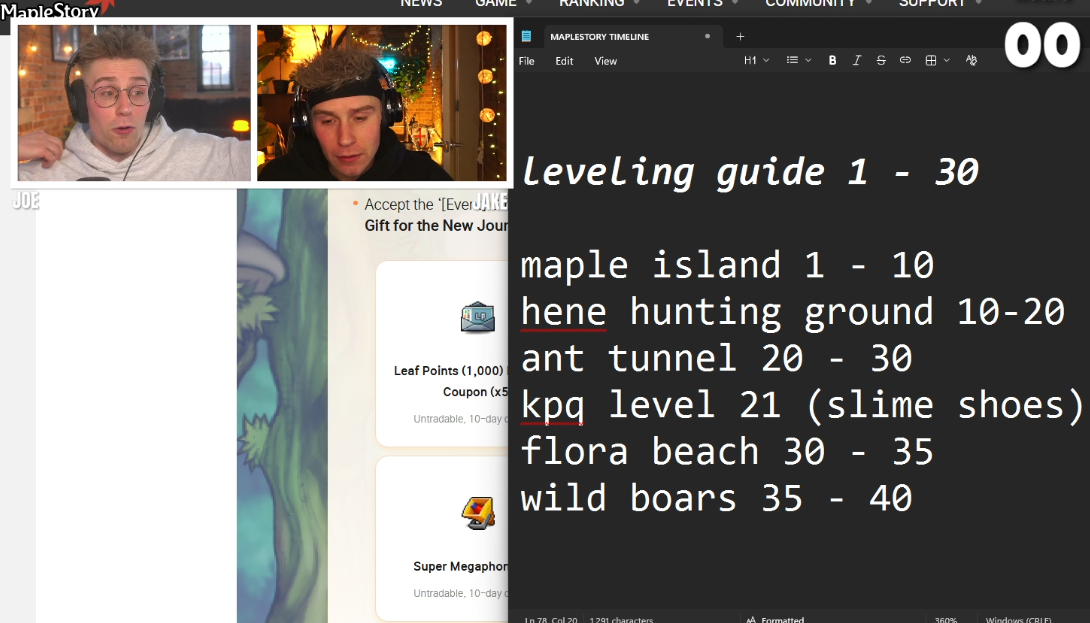The image size is (1090, 623).
Task: Click the 'Super Megaphon' reward label
Action: [460, 567]
